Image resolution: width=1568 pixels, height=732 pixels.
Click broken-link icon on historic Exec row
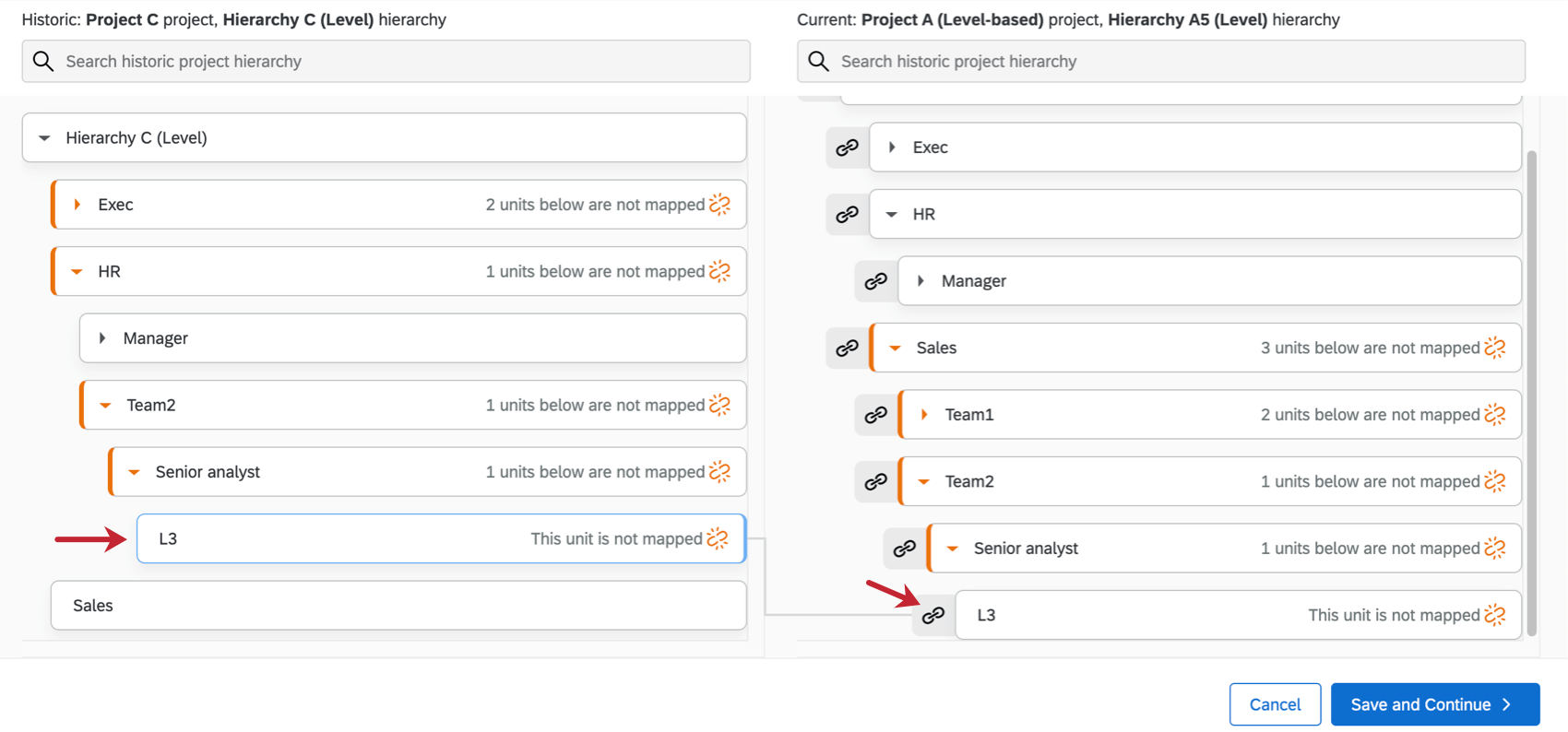coord(720,205)
